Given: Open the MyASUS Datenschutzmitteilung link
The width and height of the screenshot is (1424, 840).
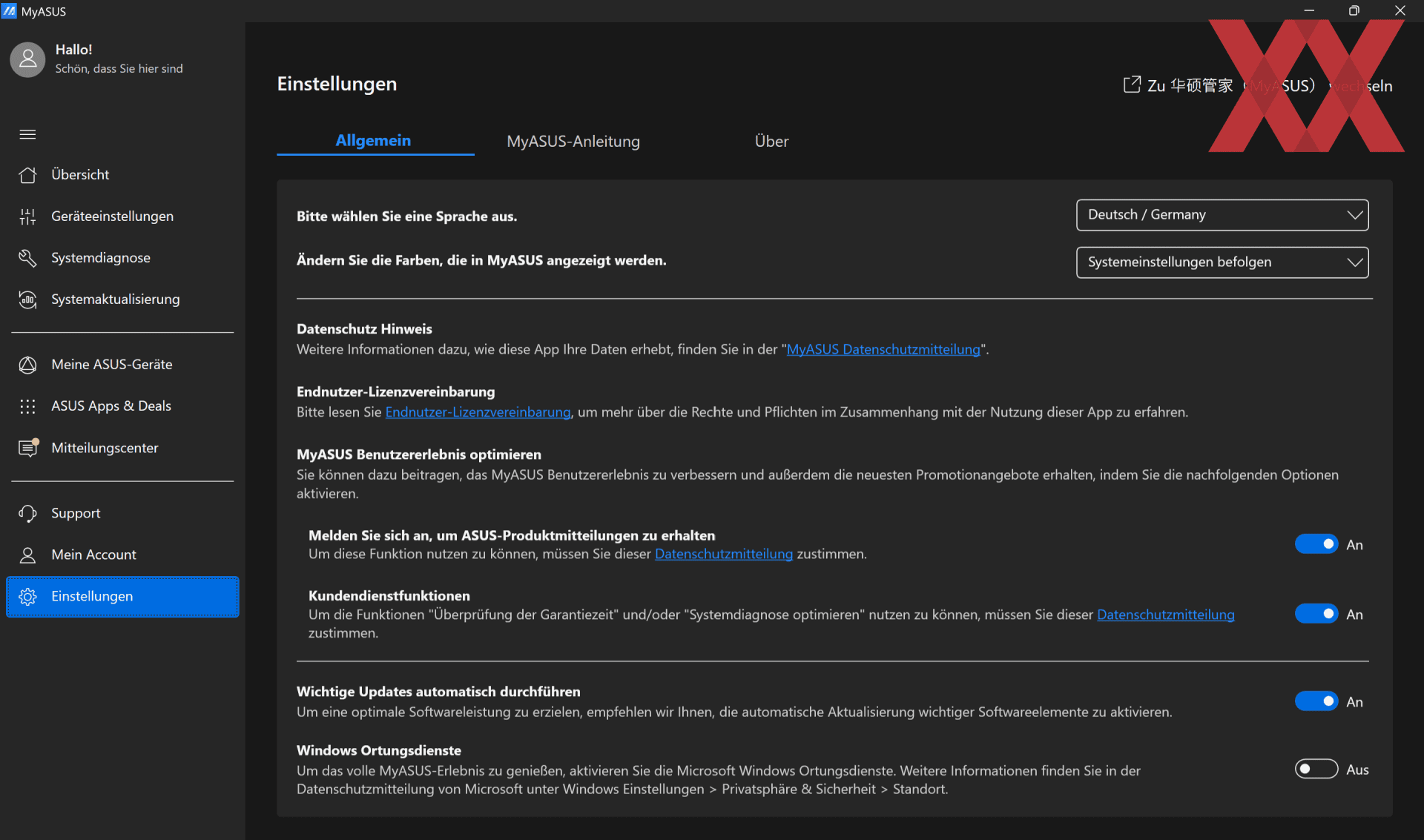Looking at the screenshot, I should point(883,349).
